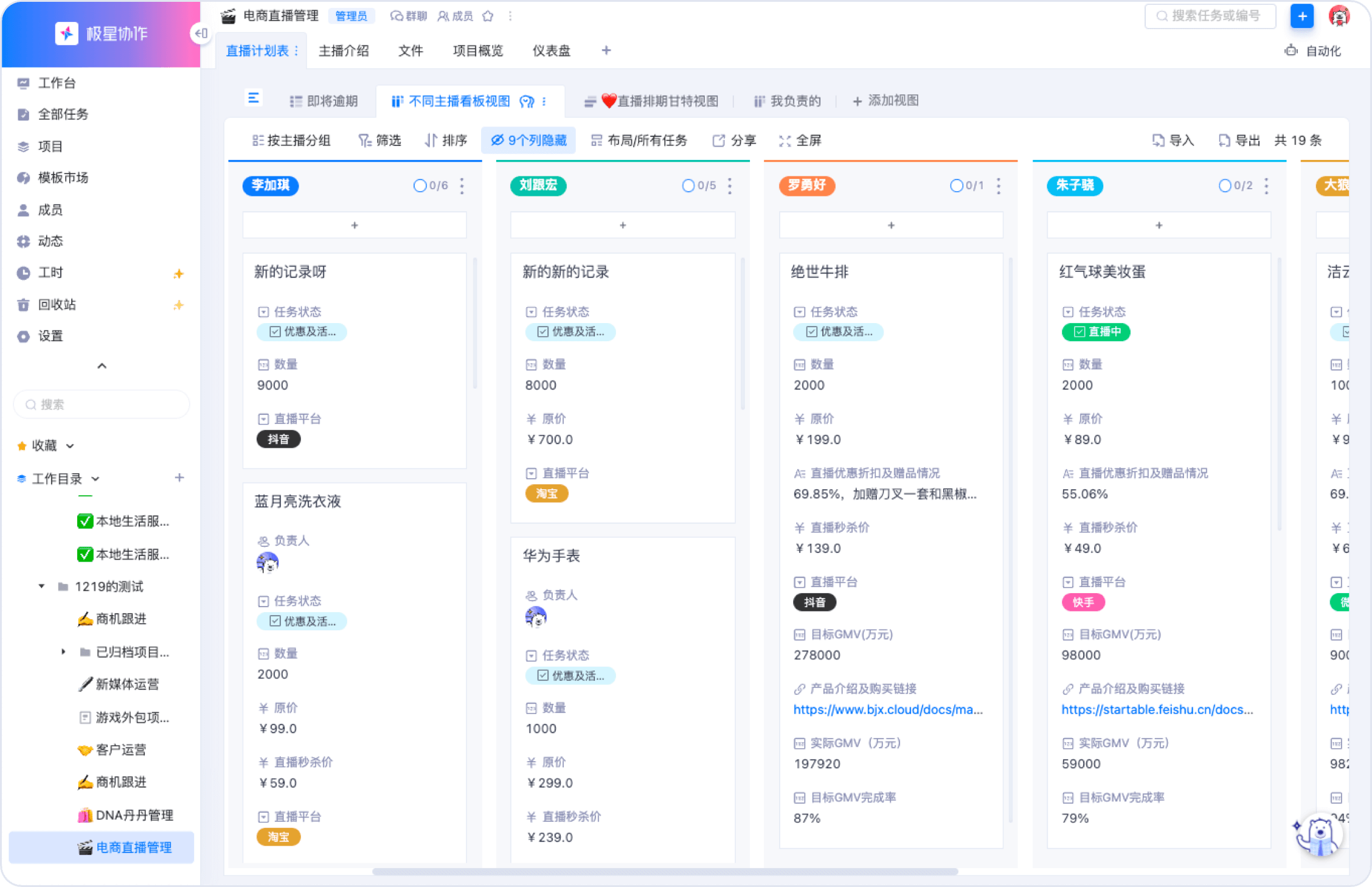1372x887 pixels.
Task: Collapse the 1219的测试 folder
Action: point(41,586)
